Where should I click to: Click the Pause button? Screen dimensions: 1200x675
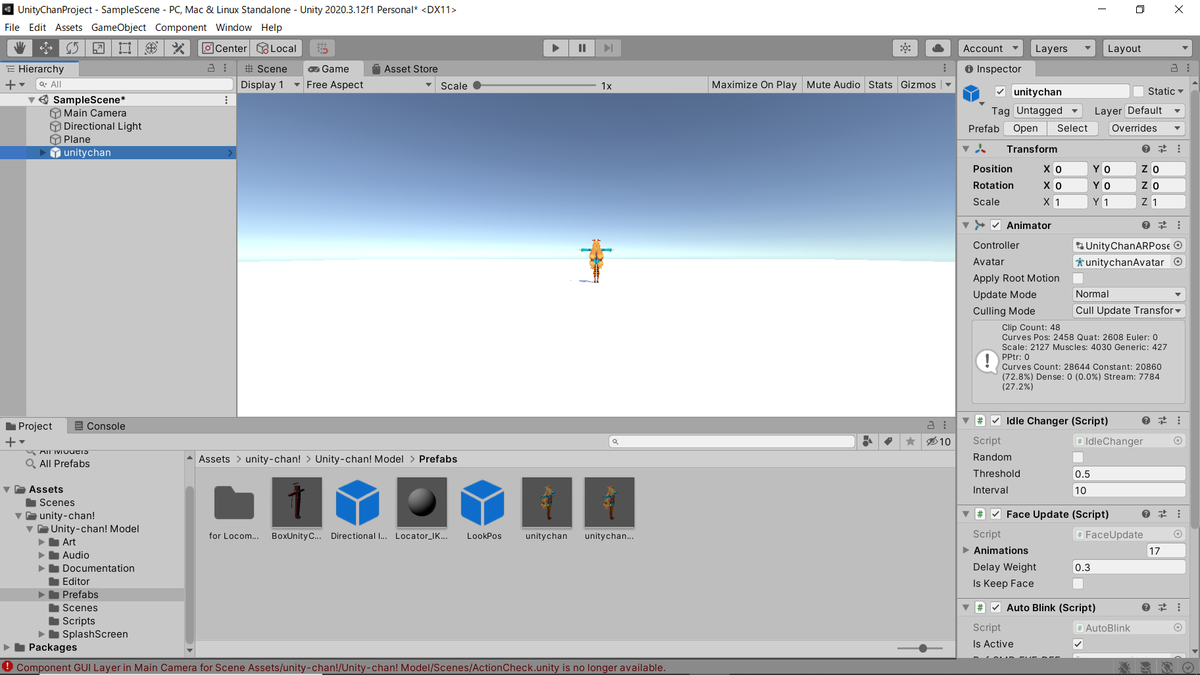click(x=582, y=48)
